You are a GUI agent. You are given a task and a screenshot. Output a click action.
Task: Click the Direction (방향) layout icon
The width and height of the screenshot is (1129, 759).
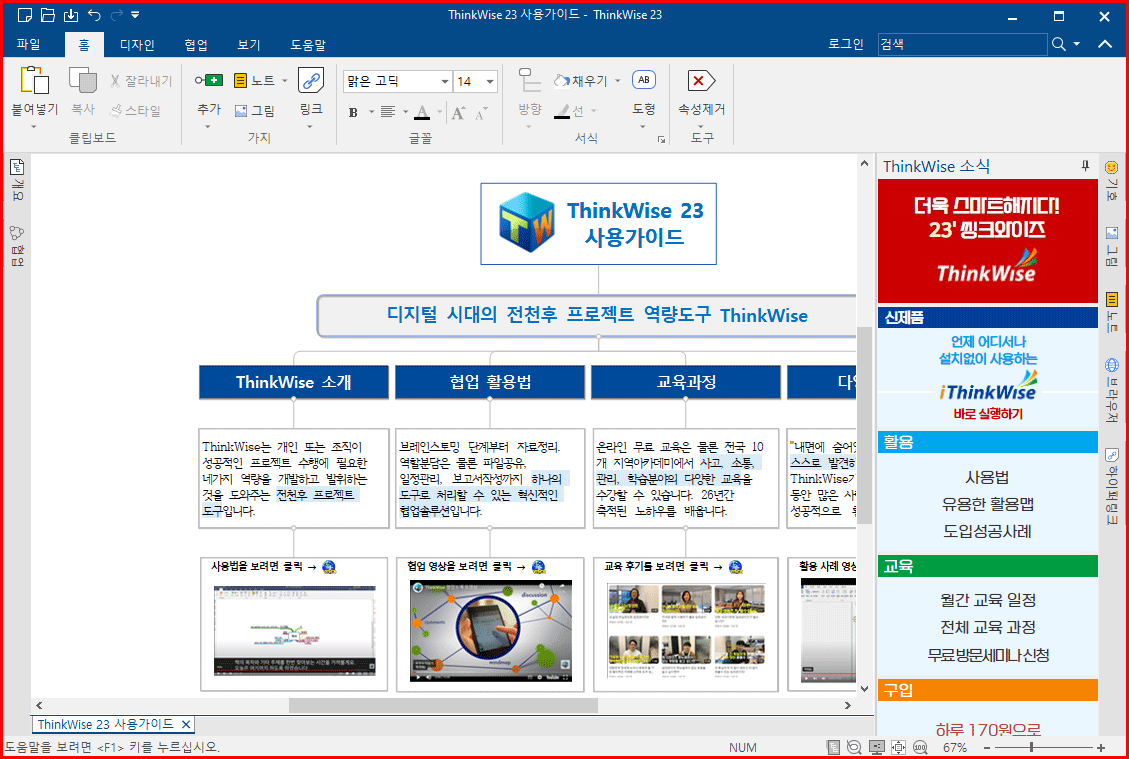click(530, 80)
